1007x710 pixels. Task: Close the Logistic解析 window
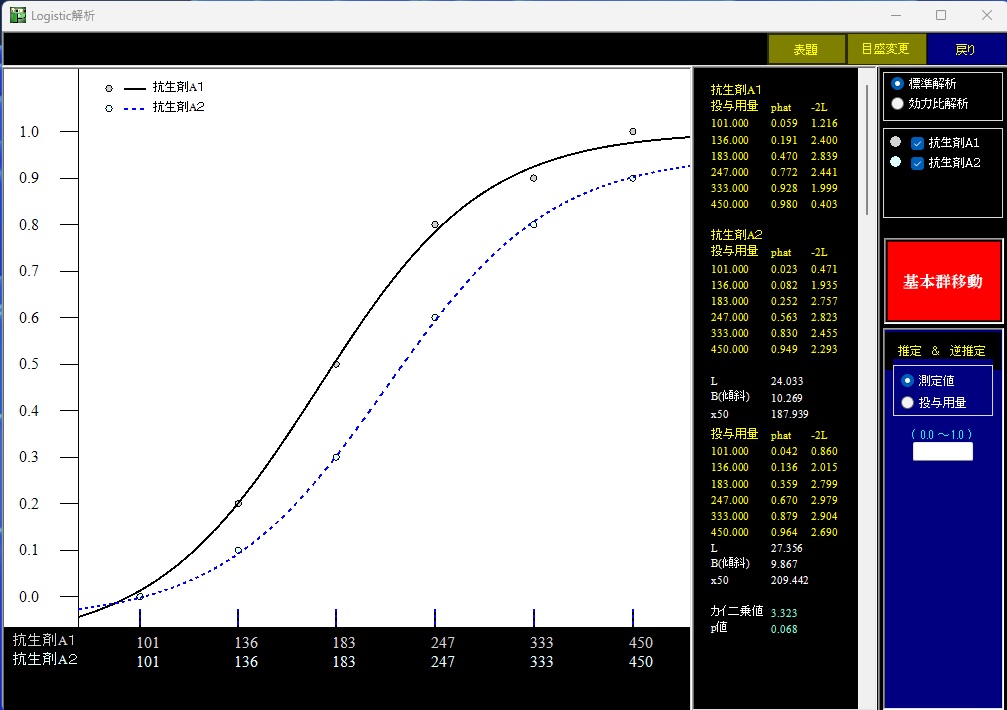pos(985,15)
